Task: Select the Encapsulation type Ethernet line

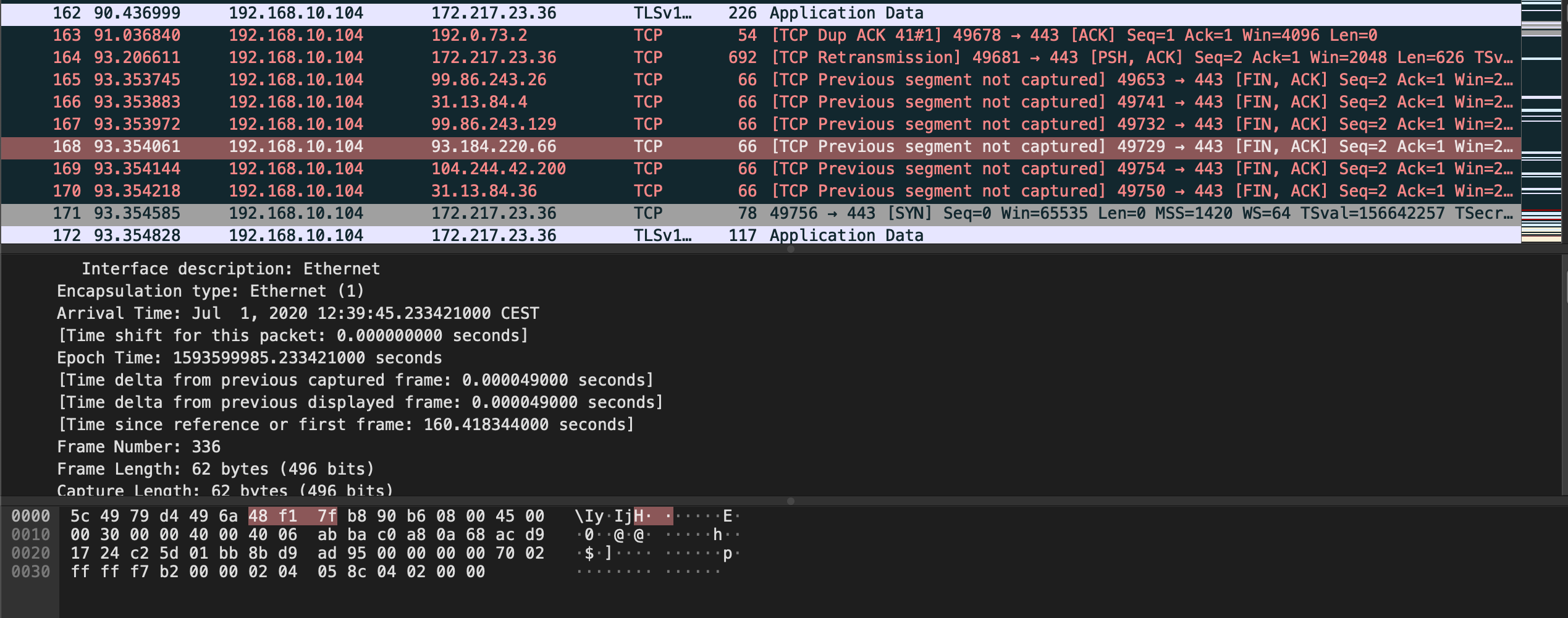Action: (x=210, y=290)
